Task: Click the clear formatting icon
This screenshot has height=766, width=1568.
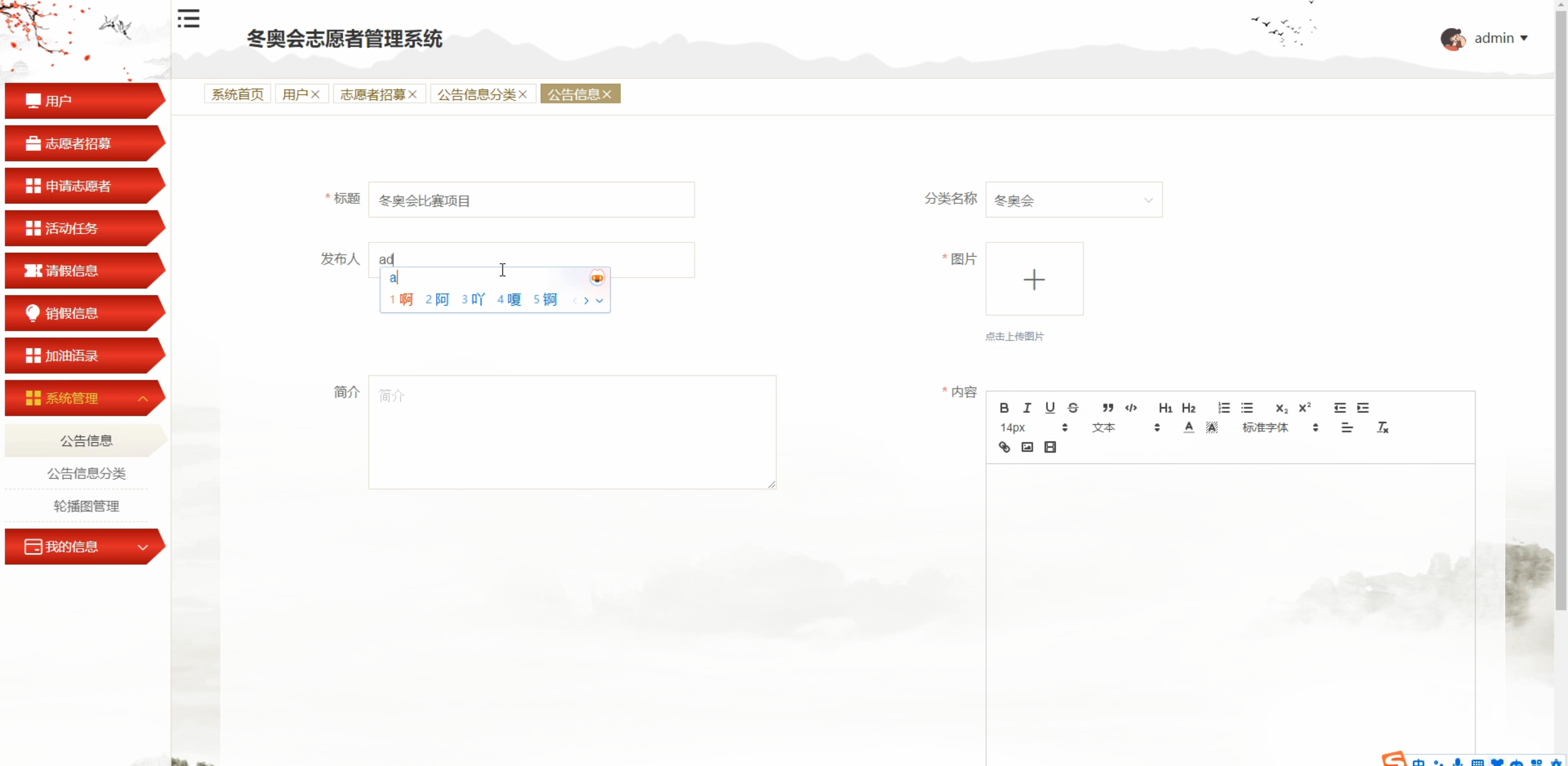Action: click(1382, 427)
